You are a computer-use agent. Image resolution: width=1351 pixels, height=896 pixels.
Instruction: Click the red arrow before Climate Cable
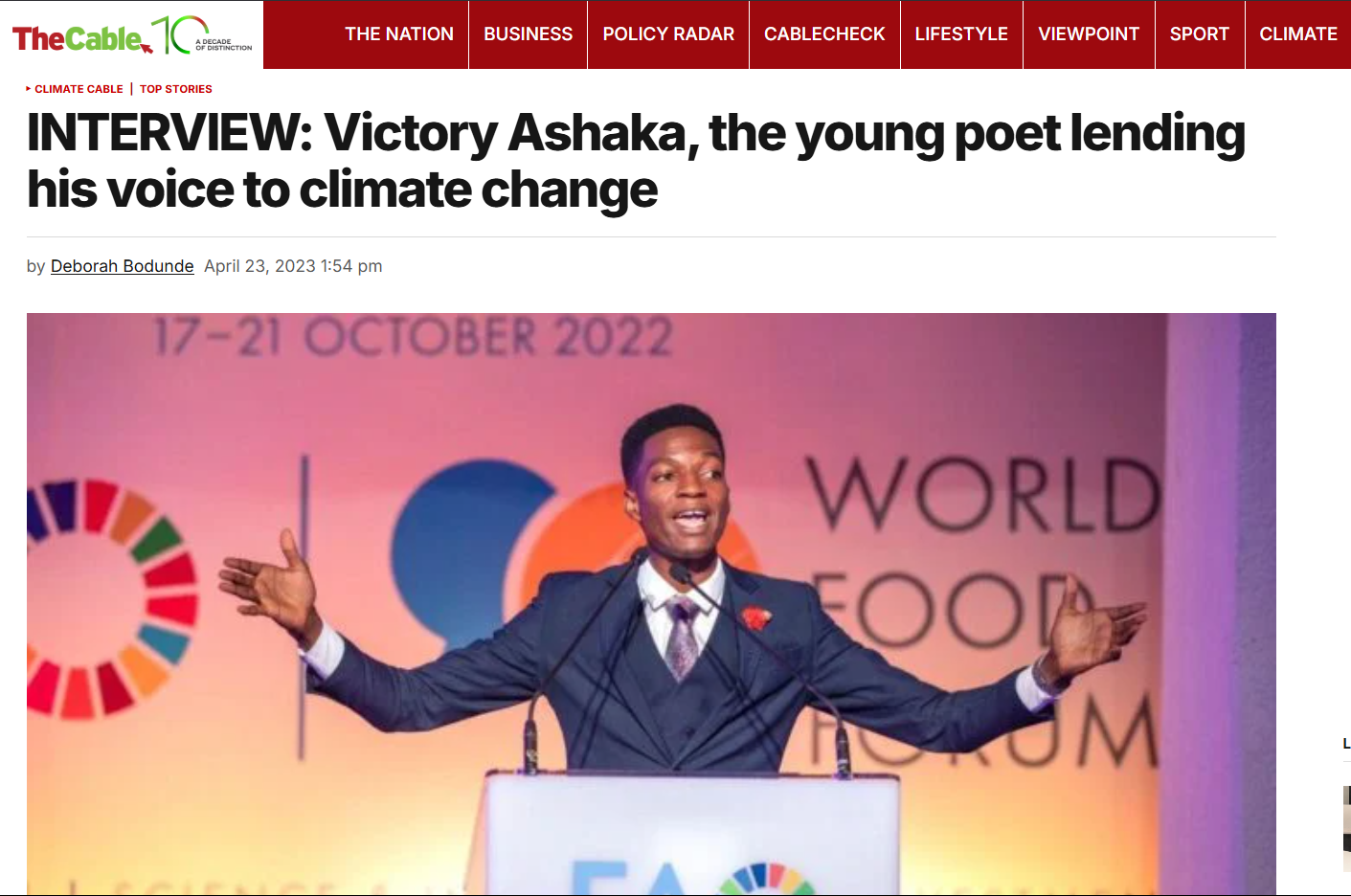point(29,89)
